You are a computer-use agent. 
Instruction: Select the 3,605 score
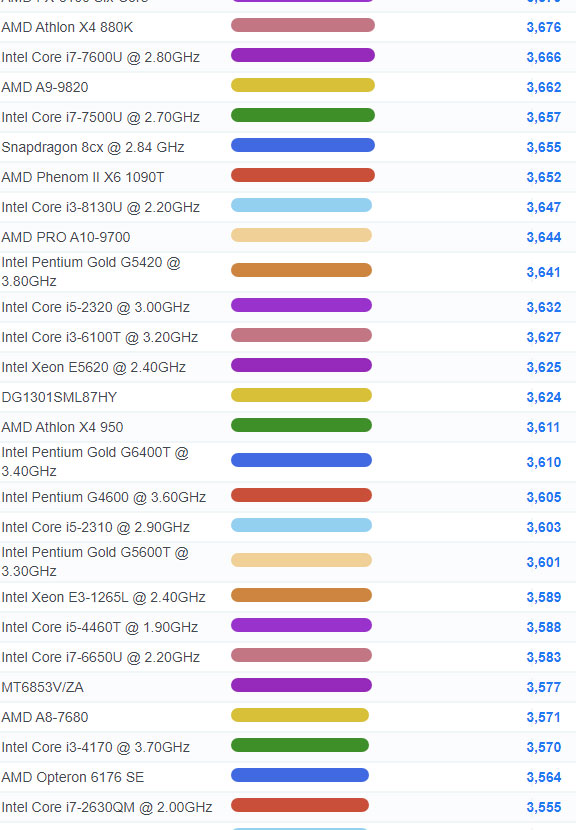544,498
